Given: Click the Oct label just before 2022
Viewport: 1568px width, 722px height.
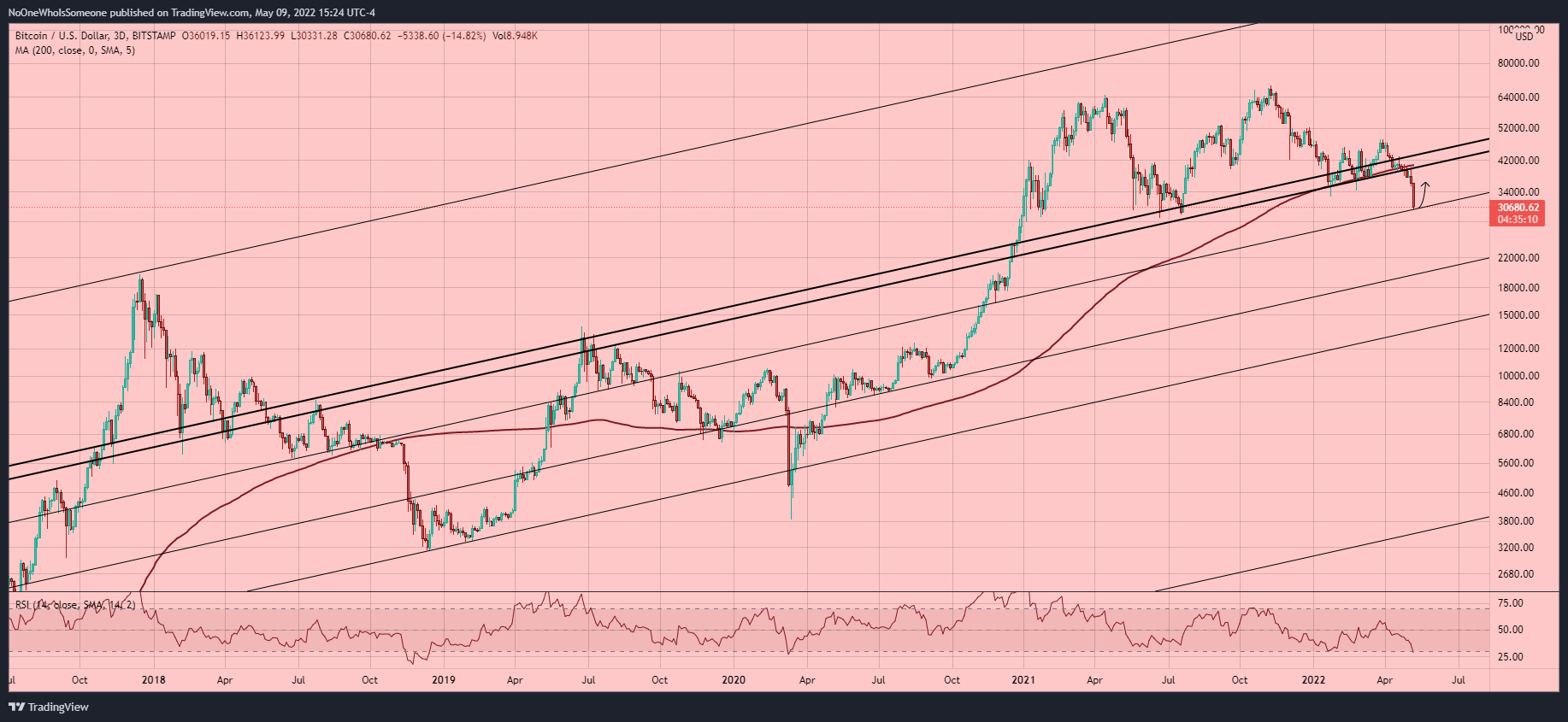Looking at the screenshot, I should [1239, 681].
